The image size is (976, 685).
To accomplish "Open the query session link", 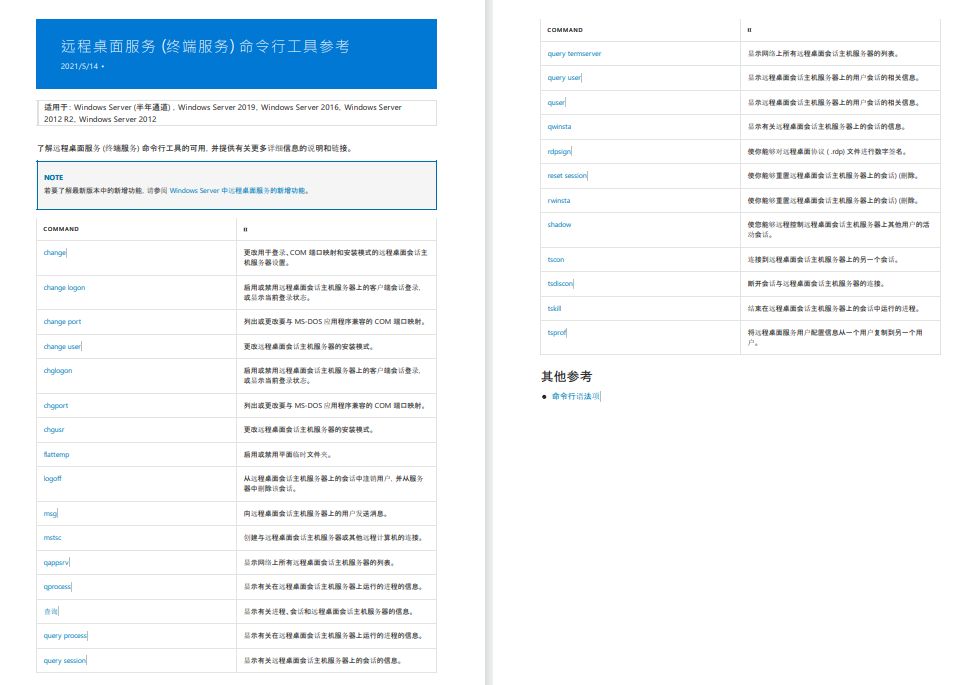I will [65, 661].
